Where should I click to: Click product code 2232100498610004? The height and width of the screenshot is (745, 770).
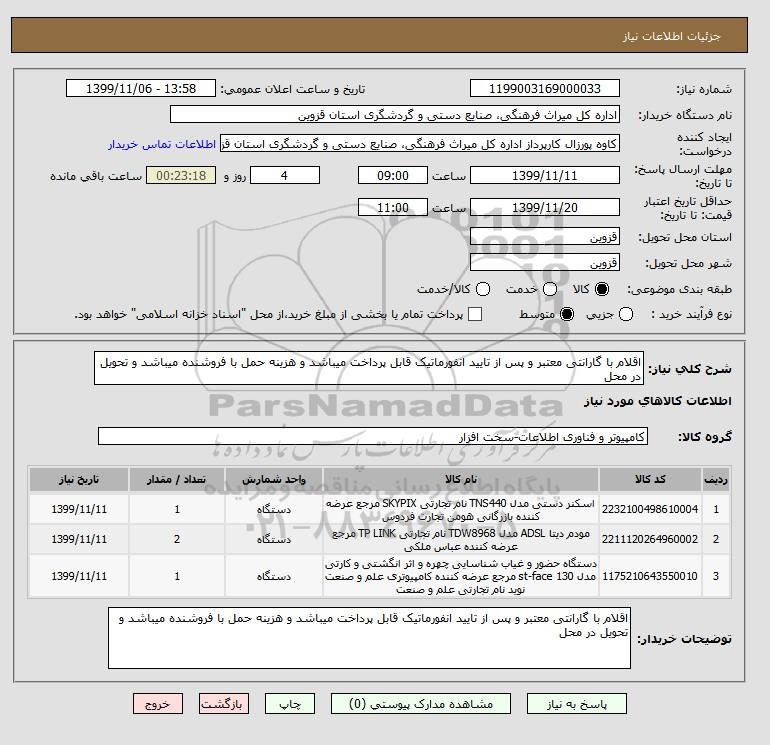click(x=650, y=509)
